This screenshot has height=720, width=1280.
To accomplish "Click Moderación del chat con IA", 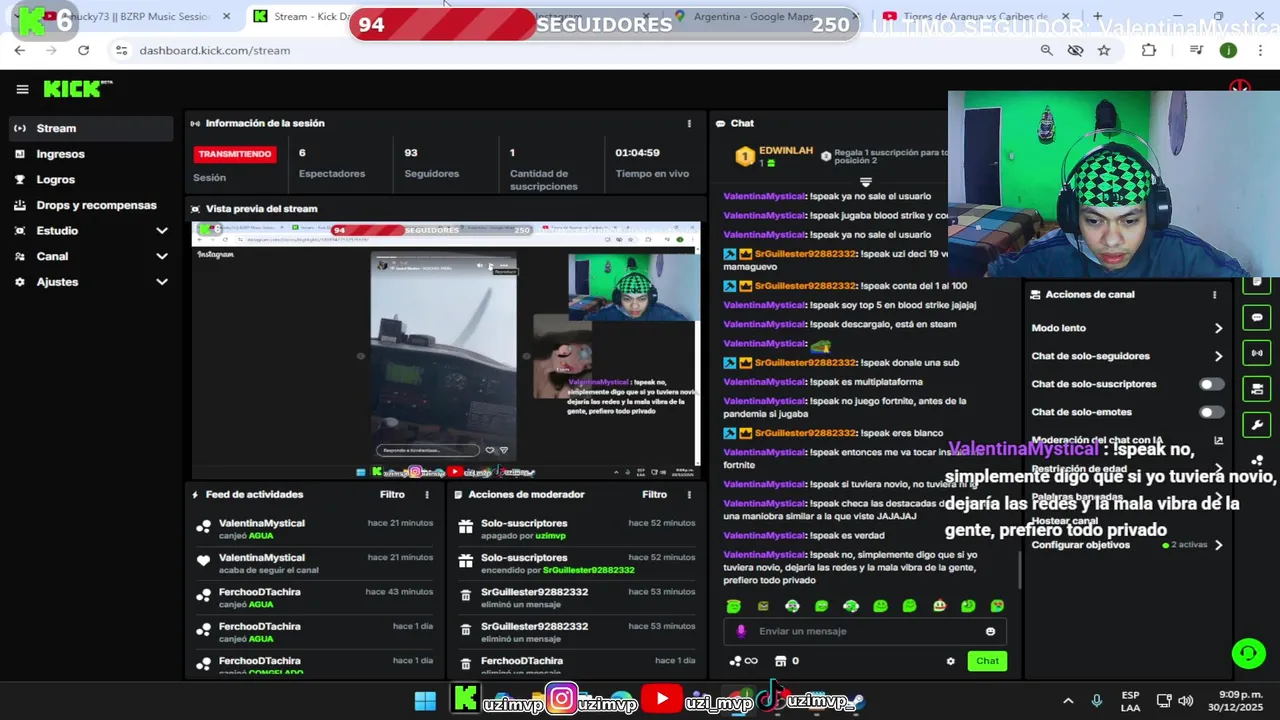I will click(x=1097, y=440).
